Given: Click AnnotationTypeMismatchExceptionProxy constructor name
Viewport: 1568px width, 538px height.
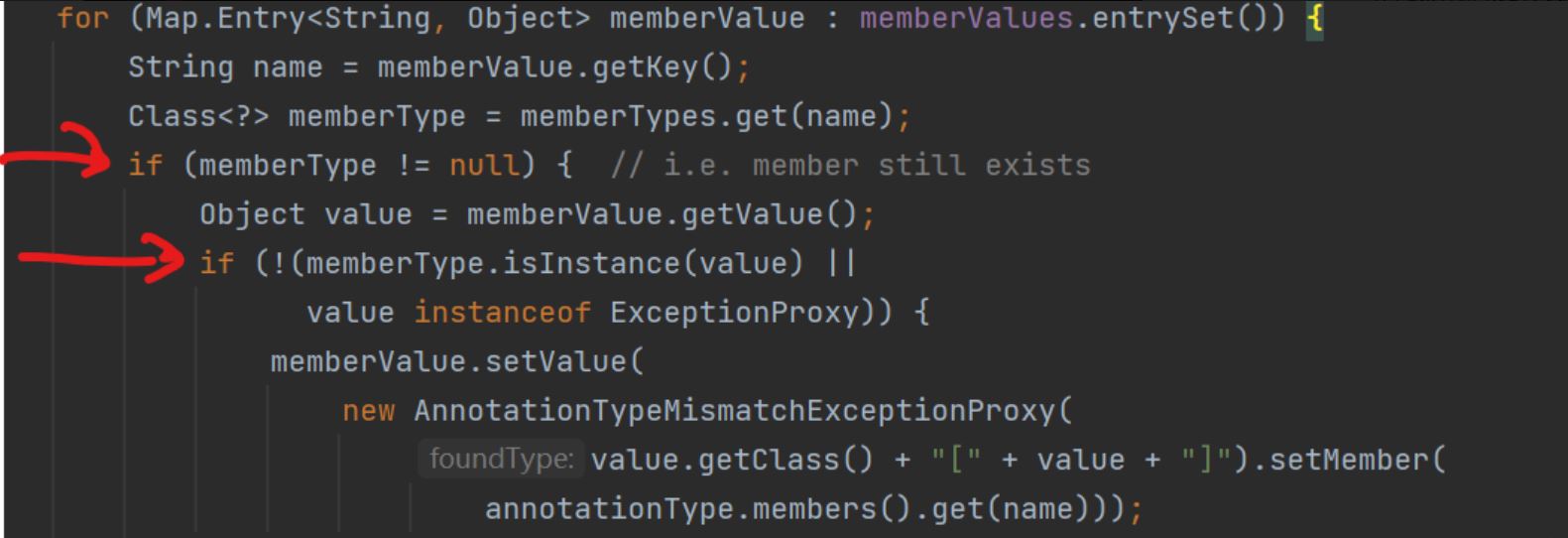Looking at the screenshot, I should [734, 410].
